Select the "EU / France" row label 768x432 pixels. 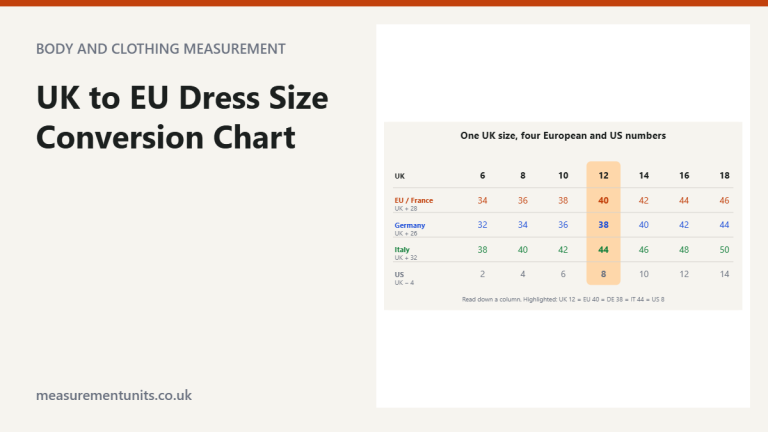pos(413,200)
